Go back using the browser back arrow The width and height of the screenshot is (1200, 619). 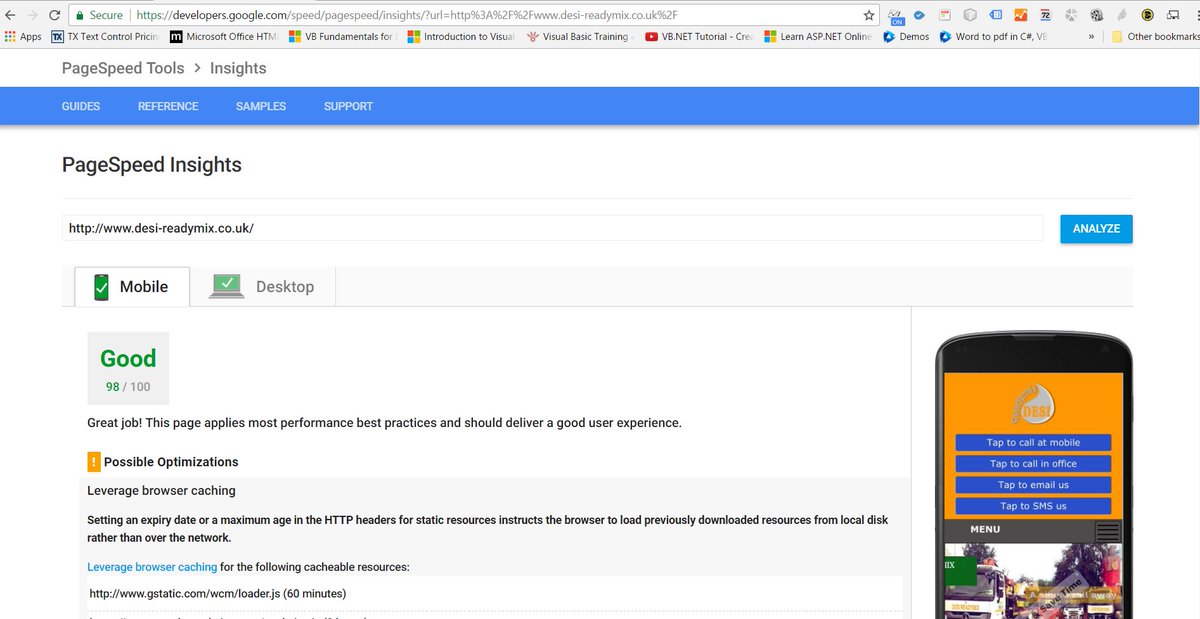11,15
